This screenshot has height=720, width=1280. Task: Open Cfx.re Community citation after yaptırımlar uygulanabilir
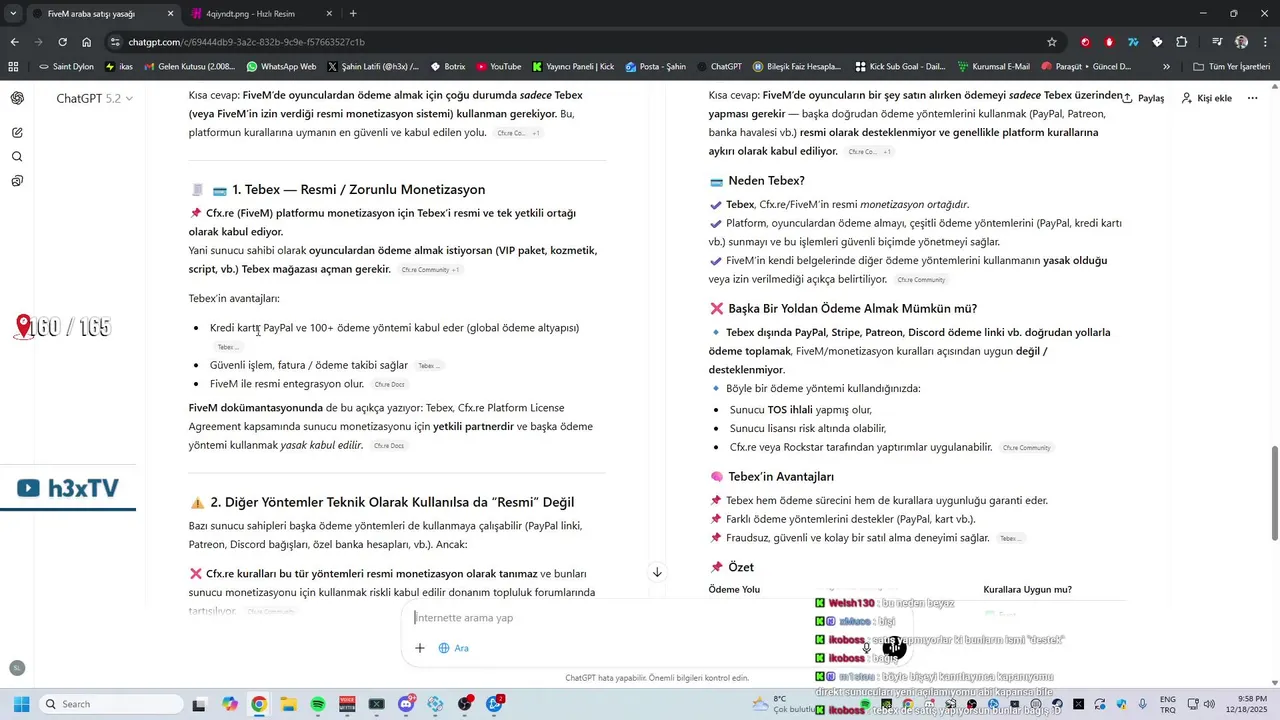tap(1027, 448)
